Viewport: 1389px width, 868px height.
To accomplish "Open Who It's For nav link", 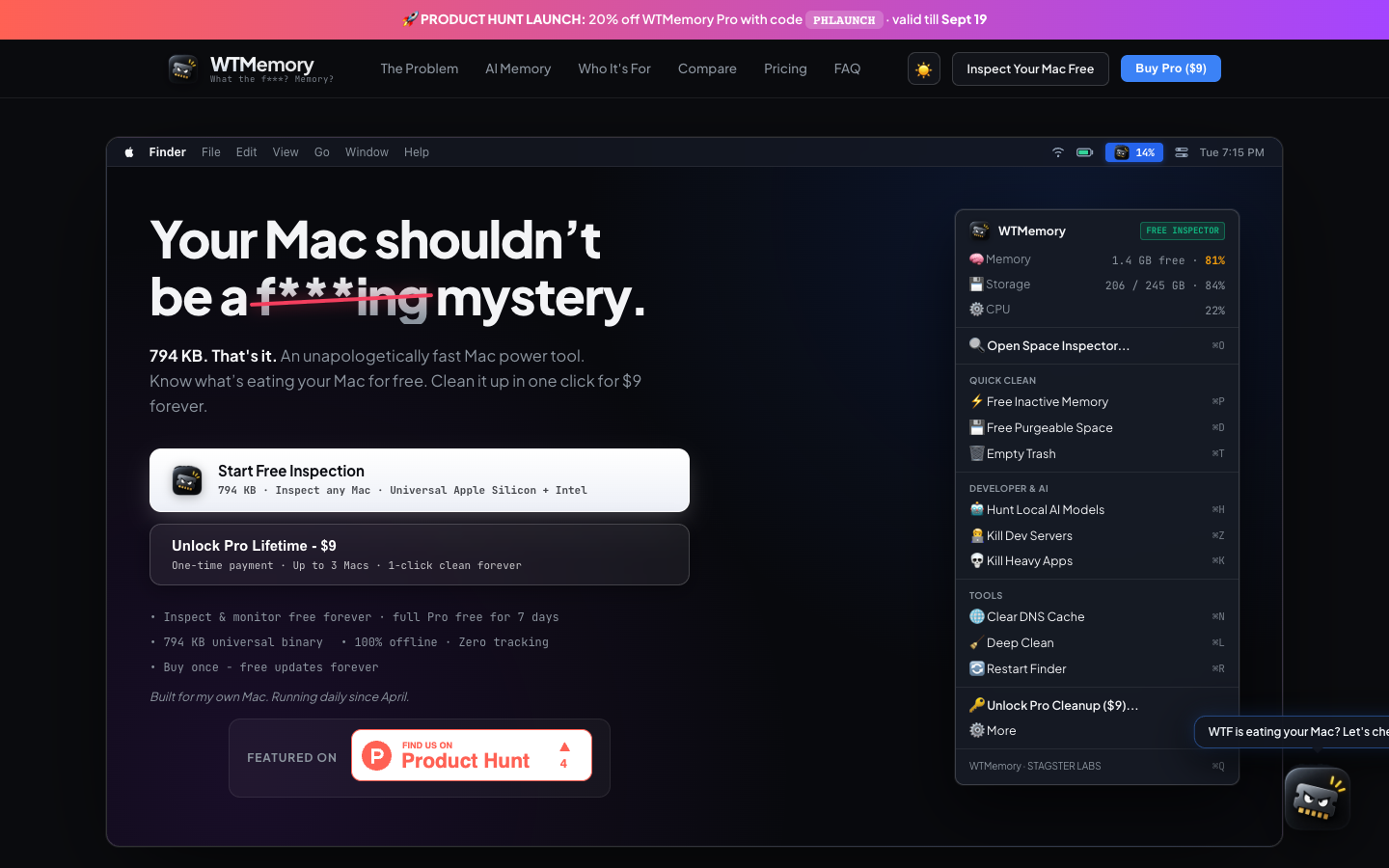I will tap(614, 68).
